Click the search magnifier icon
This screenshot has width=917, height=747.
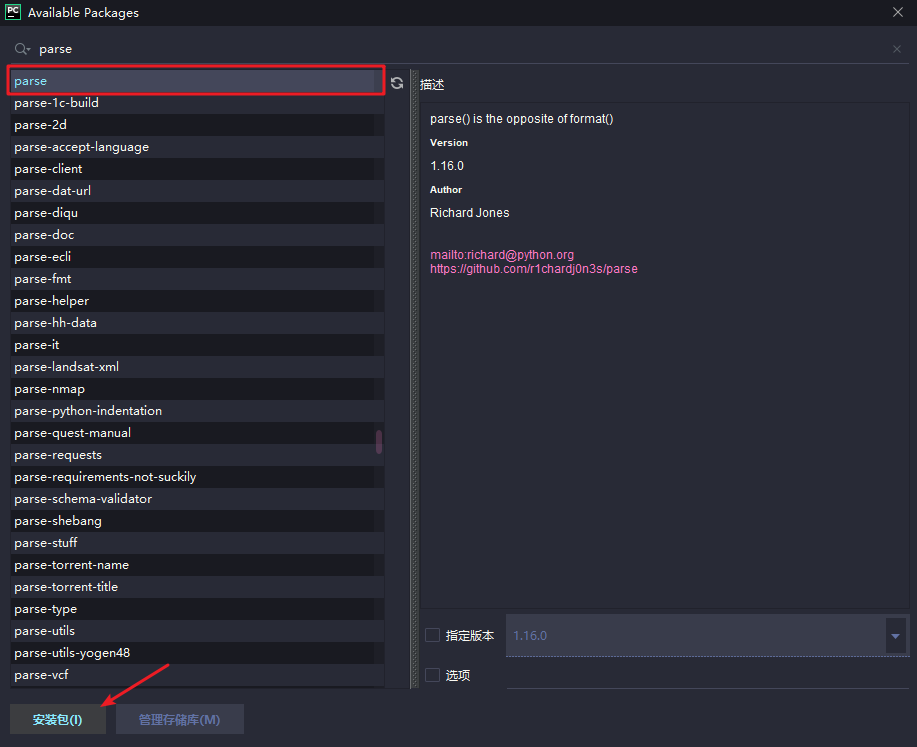[x=22, y=48]
